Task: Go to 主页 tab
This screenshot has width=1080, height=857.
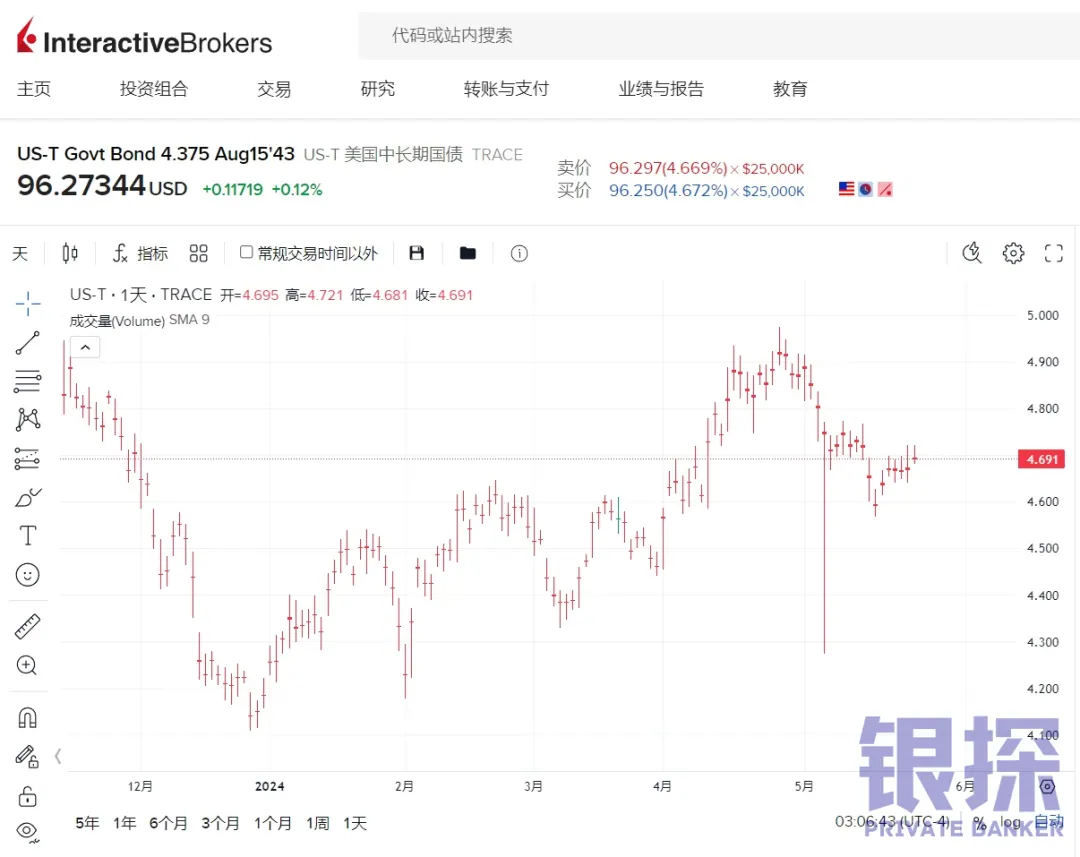Action: 34,89
